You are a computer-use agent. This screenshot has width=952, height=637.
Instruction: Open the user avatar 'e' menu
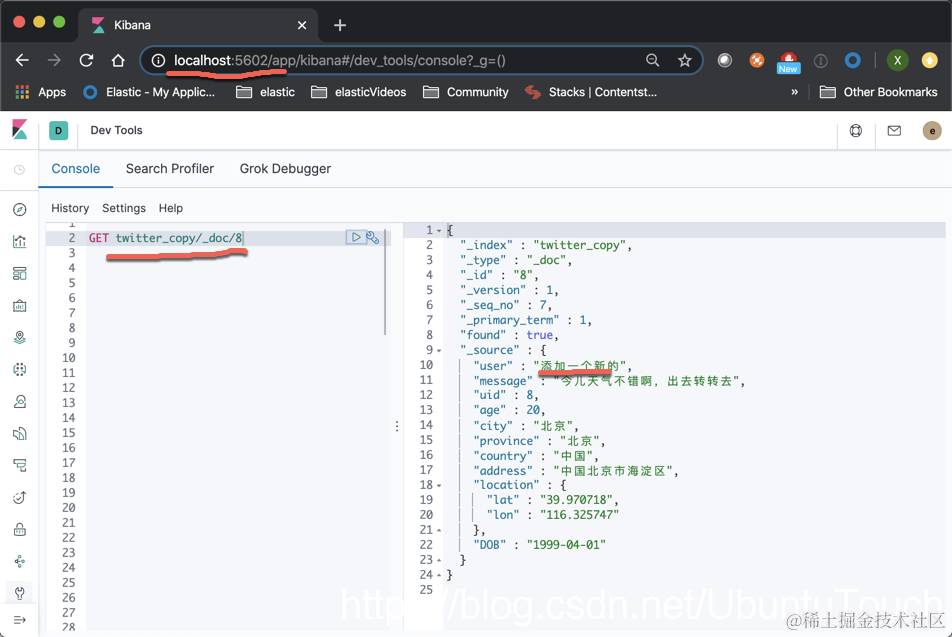[x=932, y=131]
